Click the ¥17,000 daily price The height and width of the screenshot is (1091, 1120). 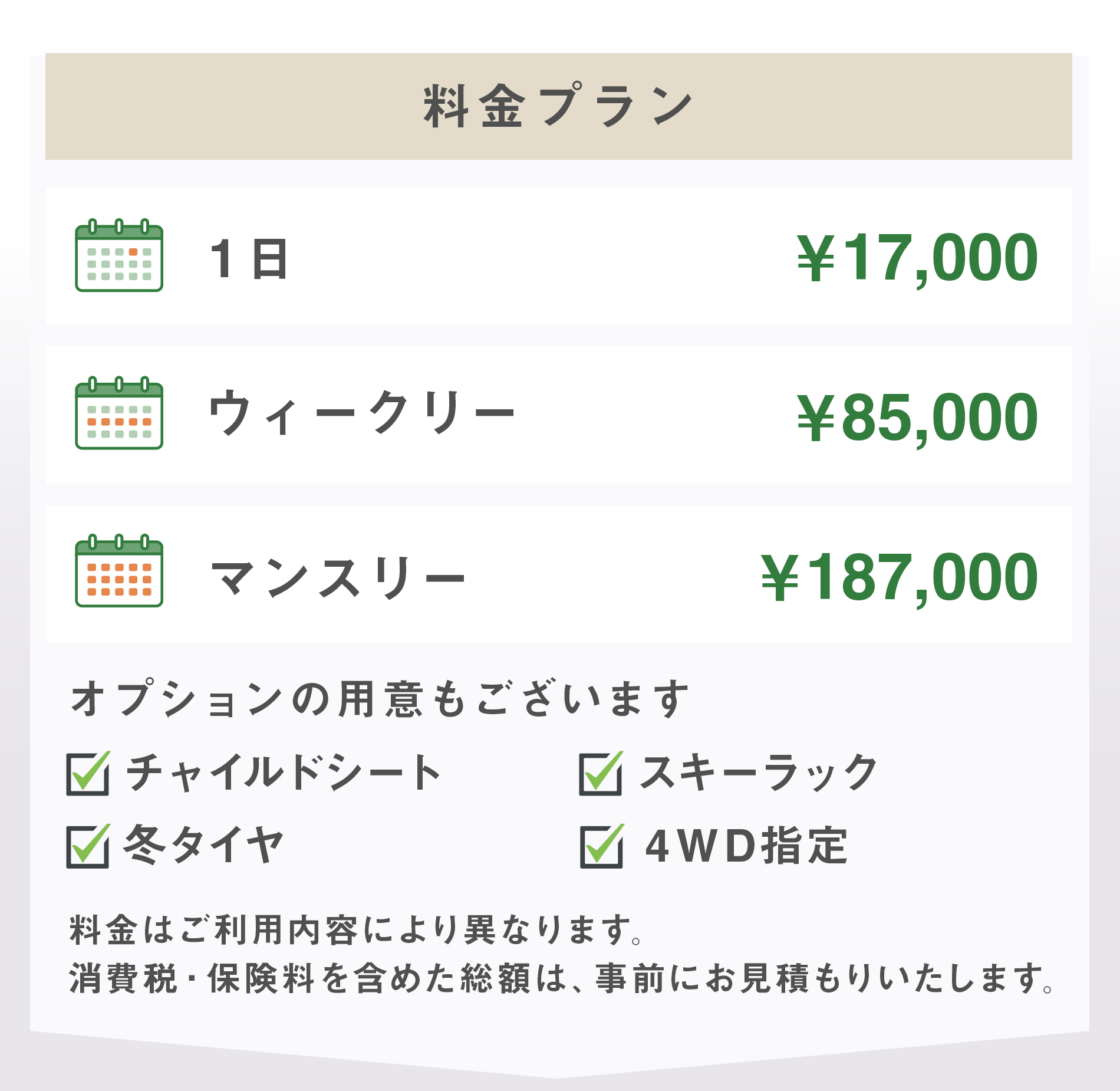[x=917, y=258]
